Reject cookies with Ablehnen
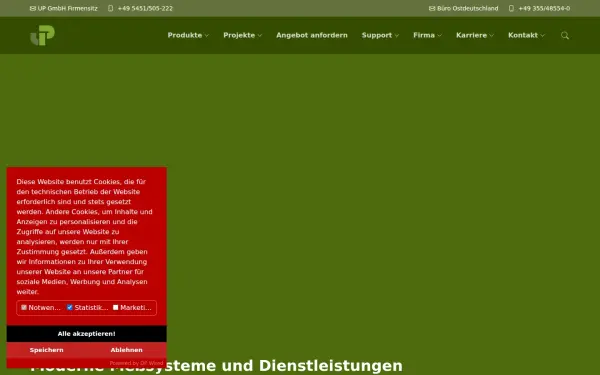The image size is (600, 375). click(127, 350)
